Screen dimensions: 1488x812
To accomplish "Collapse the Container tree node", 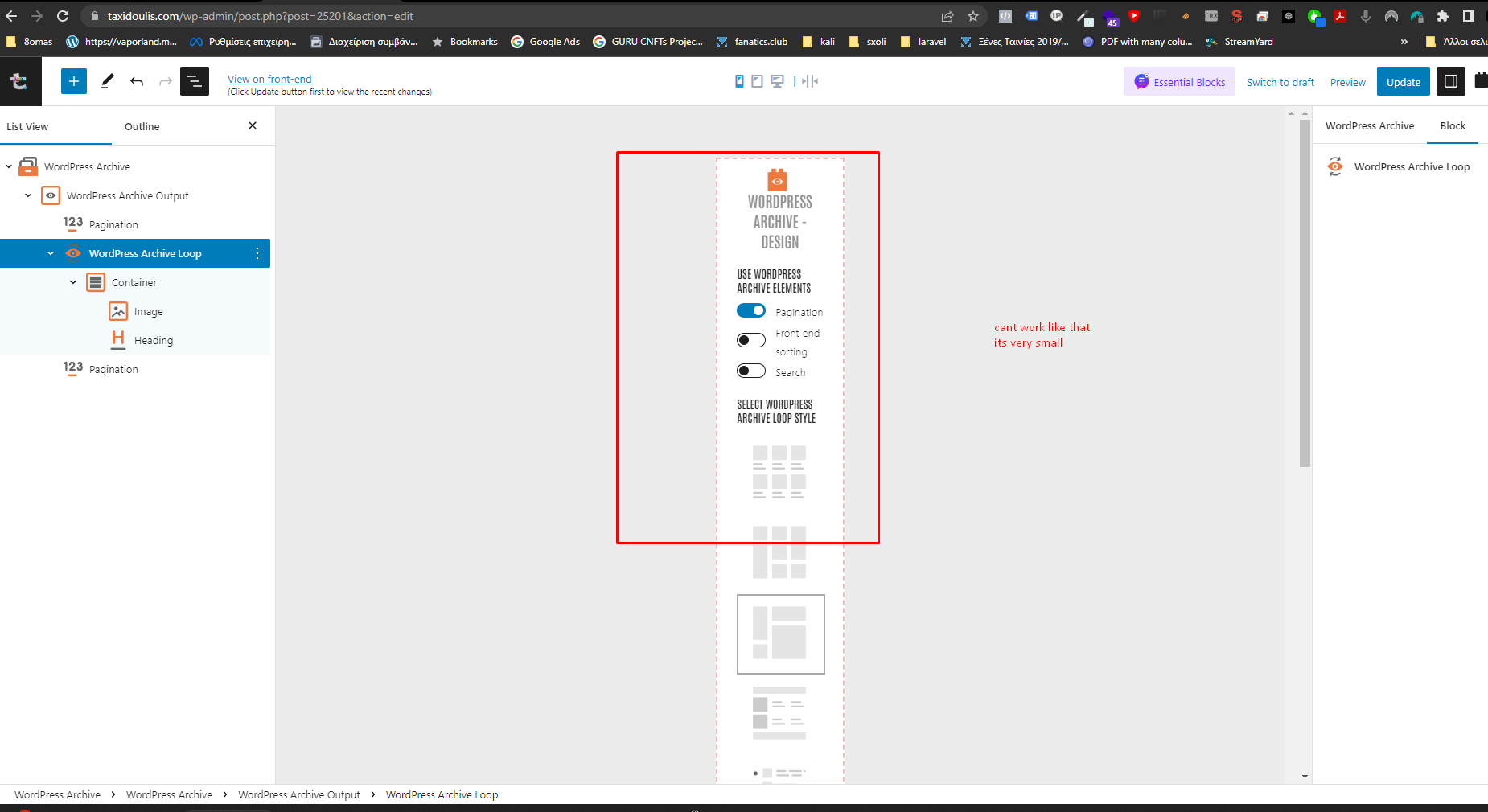I will click(73, 282).
